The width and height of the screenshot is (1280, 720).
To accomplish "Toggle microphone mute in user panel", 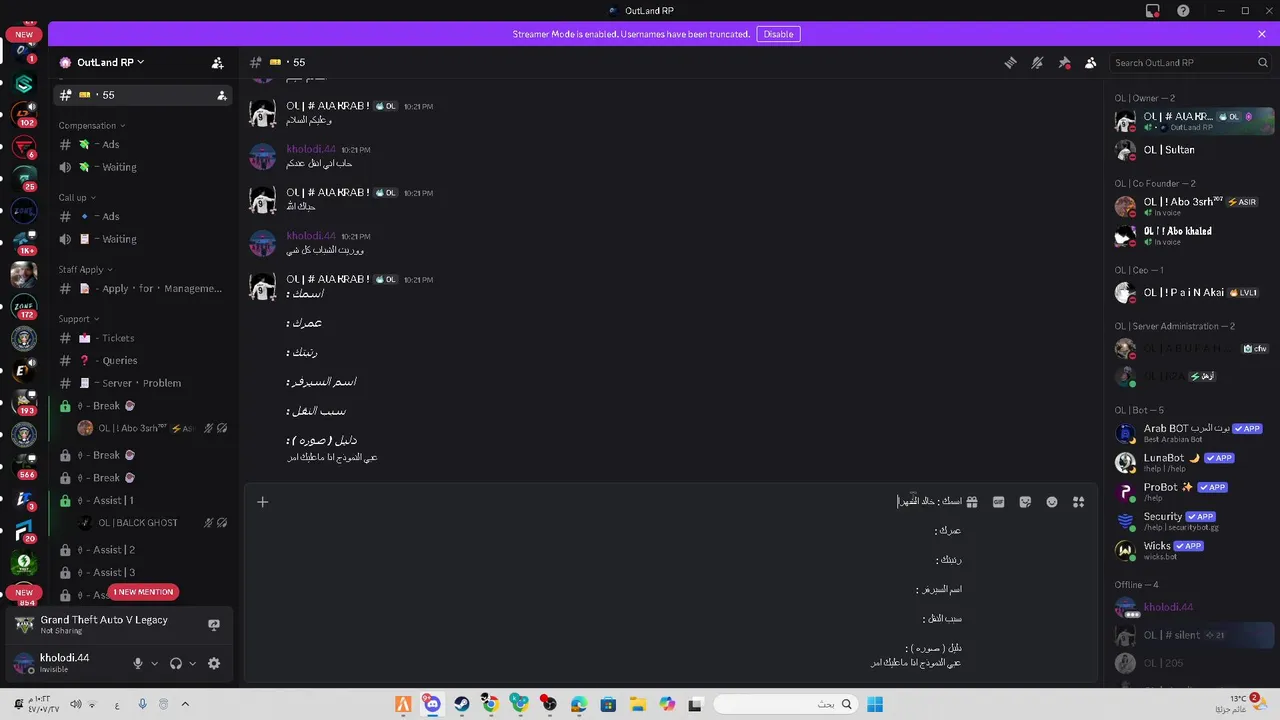I will tap(139, 663).
